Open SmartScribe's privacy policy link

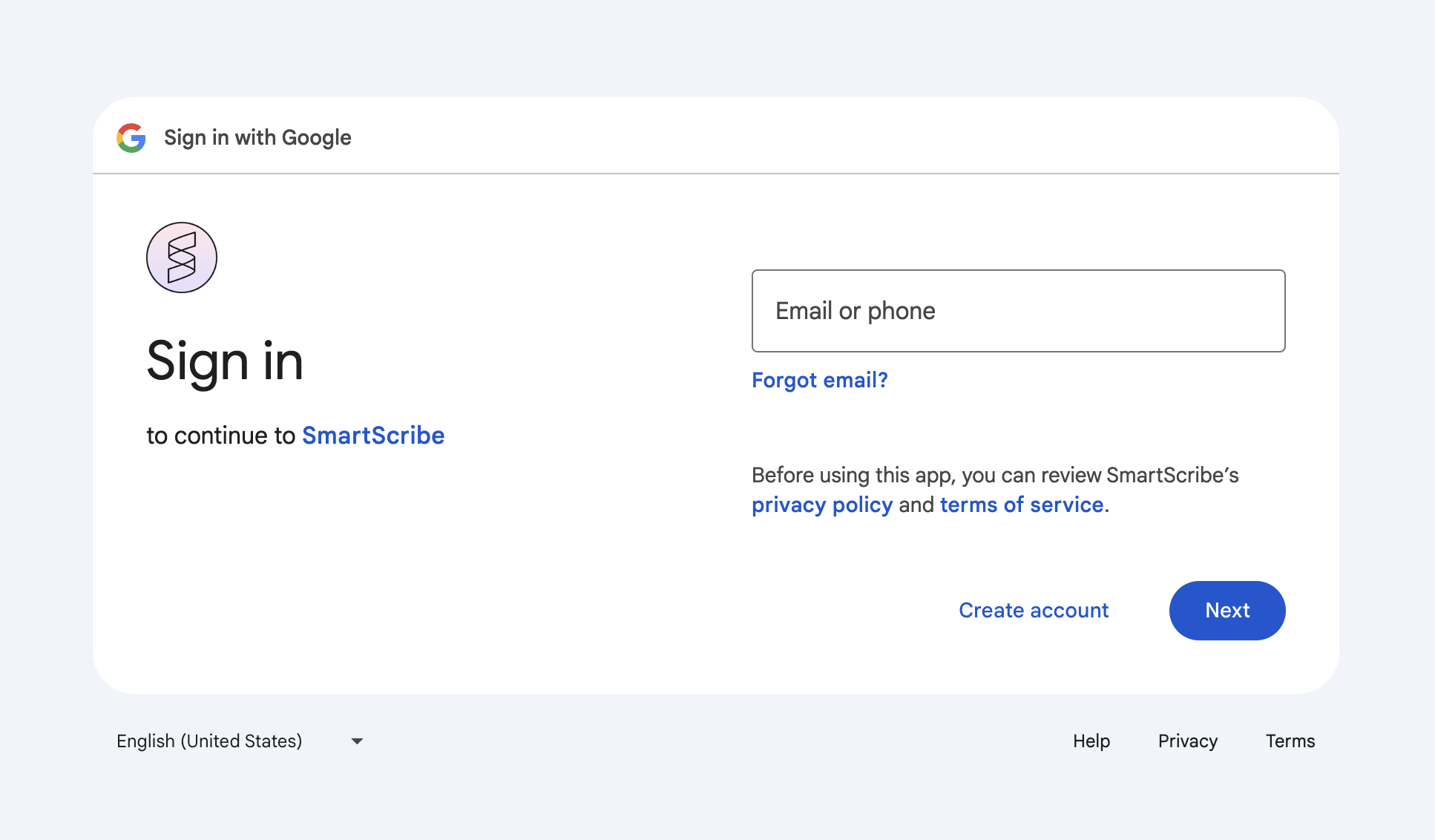[x=822, y=505]
